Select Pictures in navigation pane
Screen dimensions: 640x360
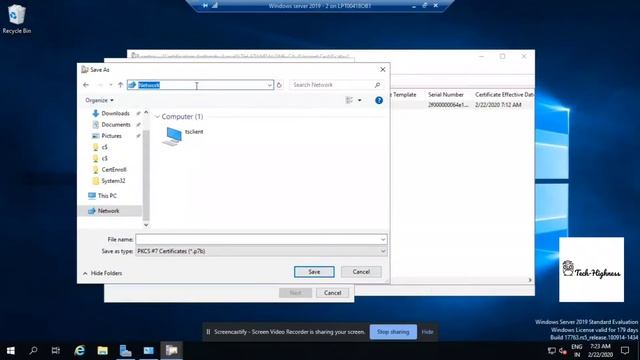[x=111, y=136]
